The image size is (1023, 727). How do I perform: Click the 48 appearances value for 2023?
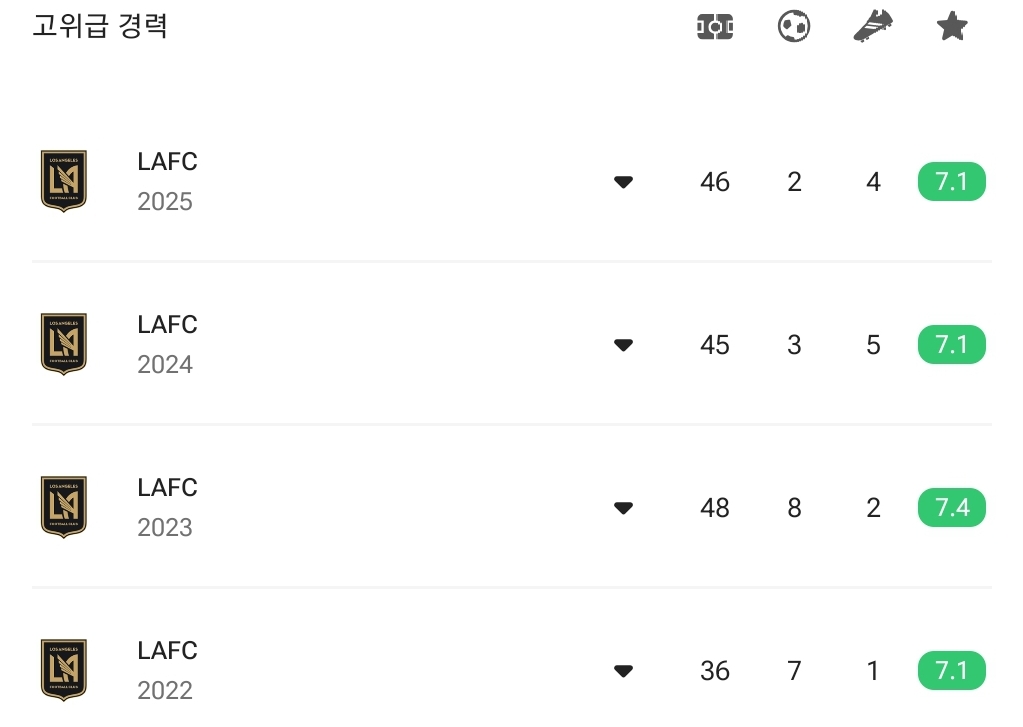(x=715, y=508)
